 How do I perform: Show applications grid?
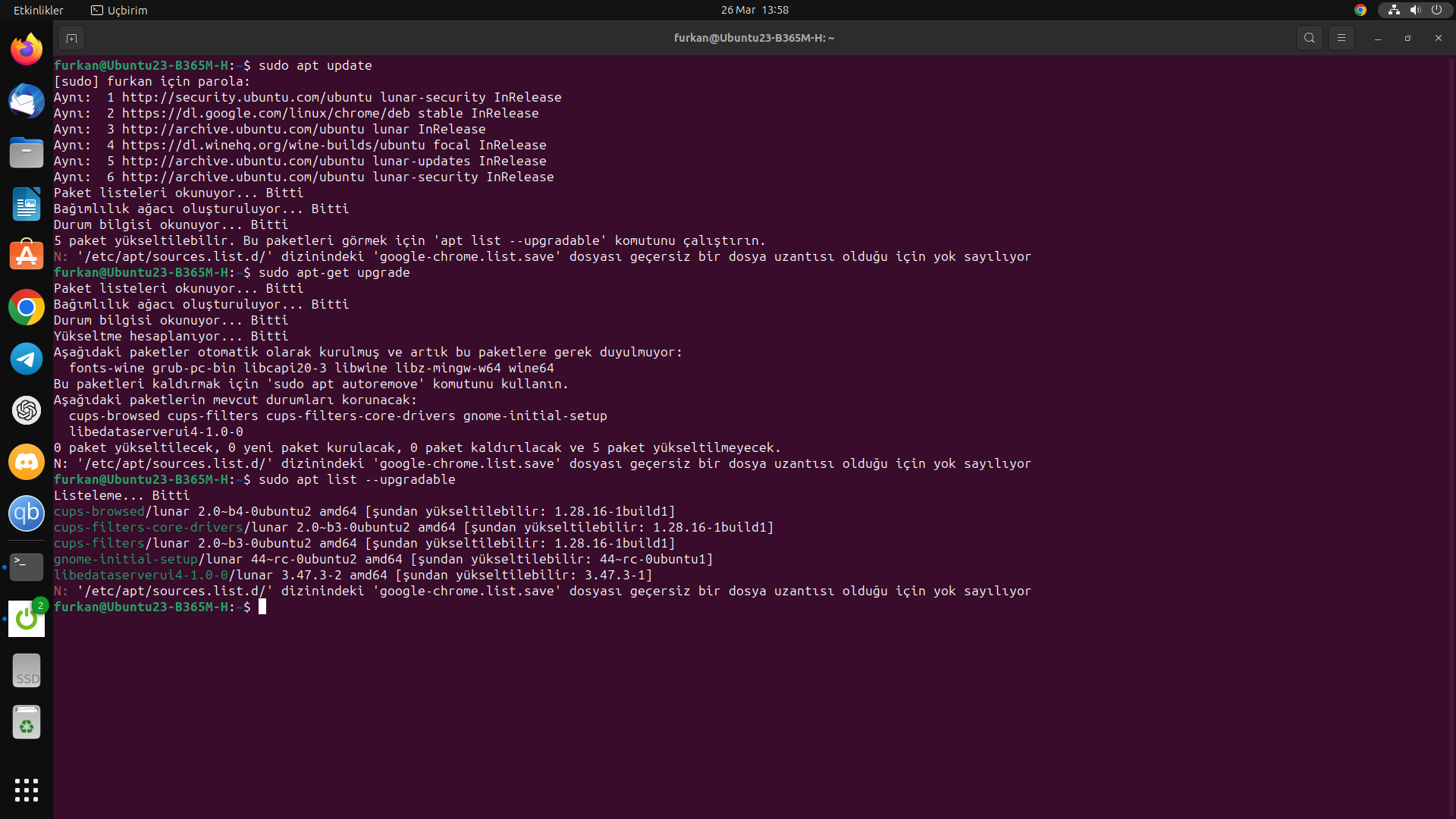tap(27, 789)
